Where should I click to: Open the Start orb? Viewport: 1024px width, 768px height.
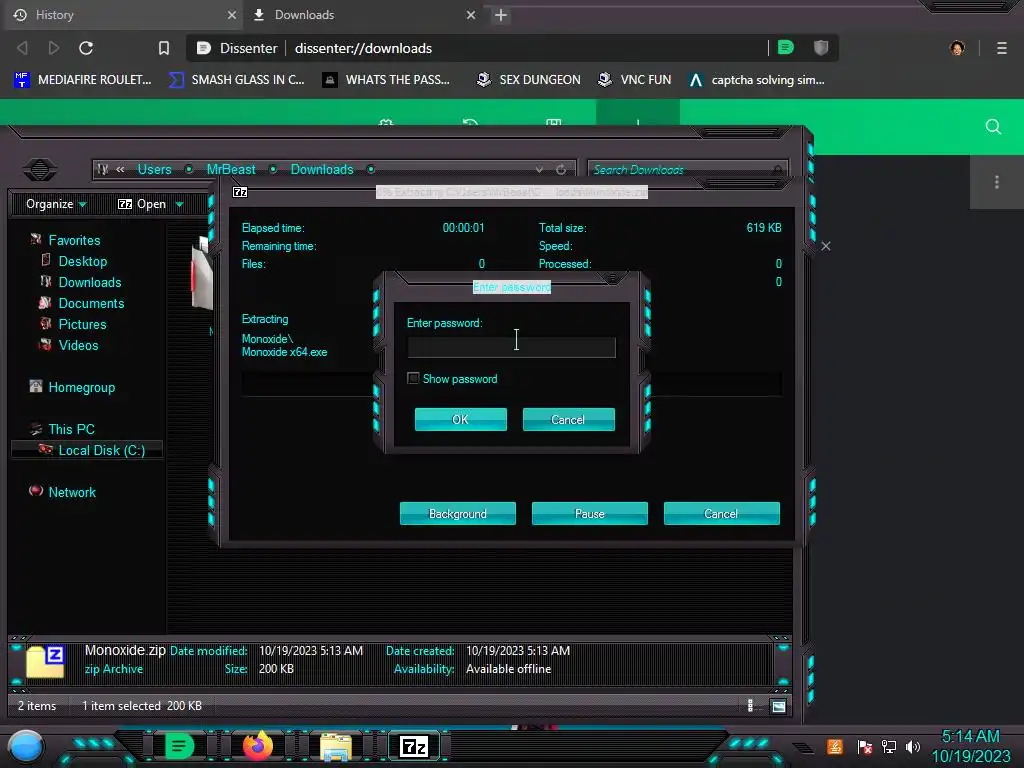(26, 747)
